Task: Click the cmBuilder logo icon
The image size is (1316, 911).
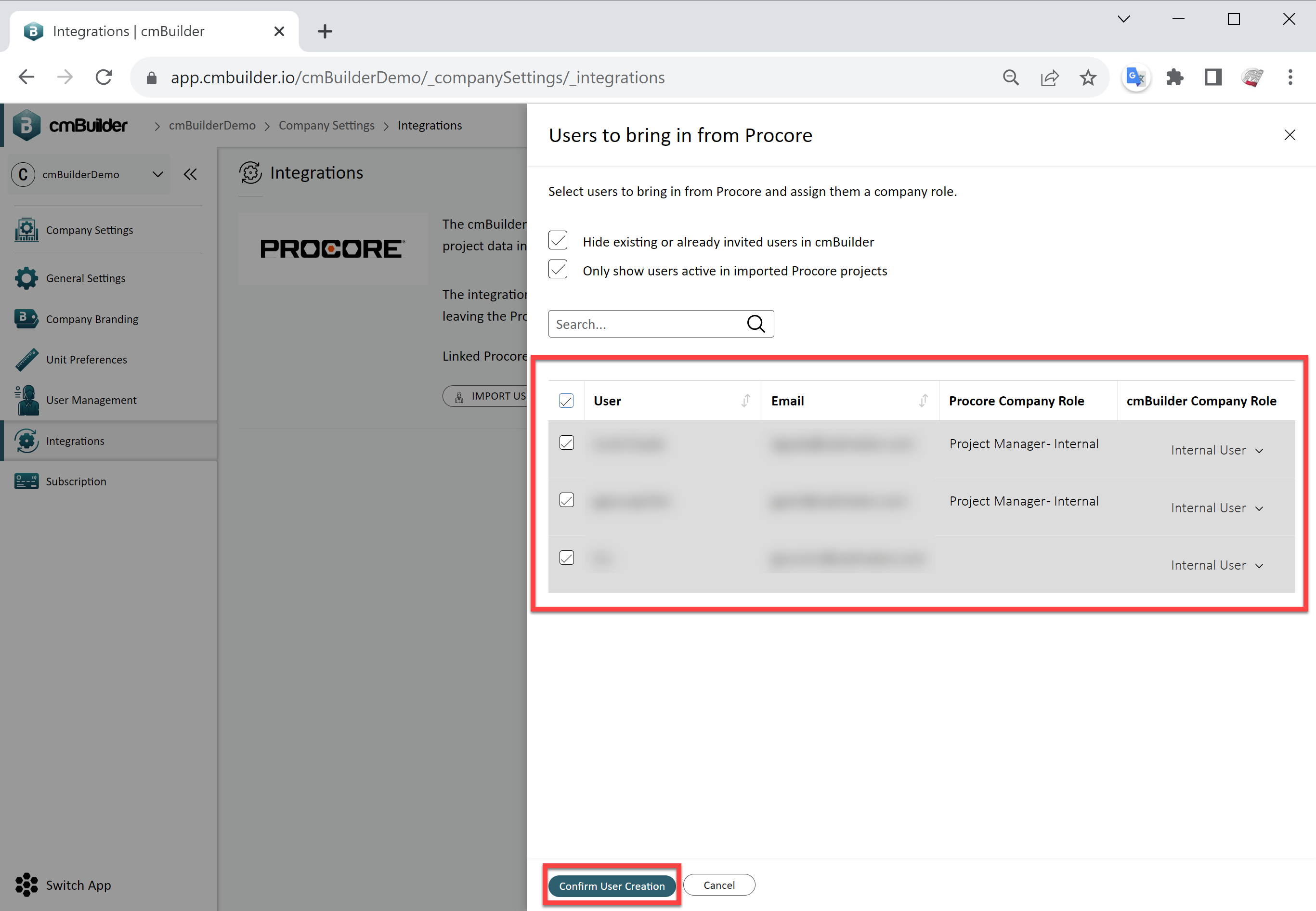Action: click(26, 125)
